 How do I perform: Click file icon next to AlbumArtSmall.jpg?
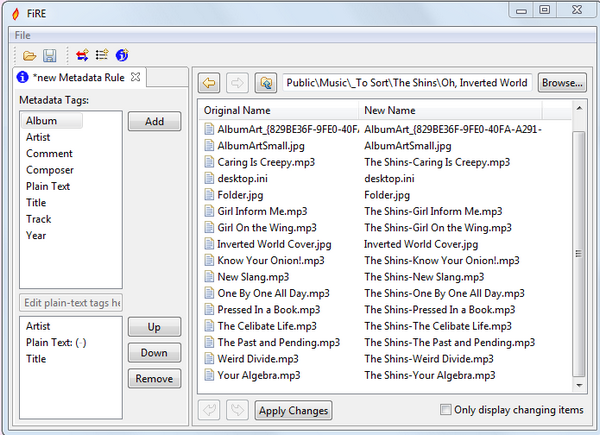tap(209, 145)
